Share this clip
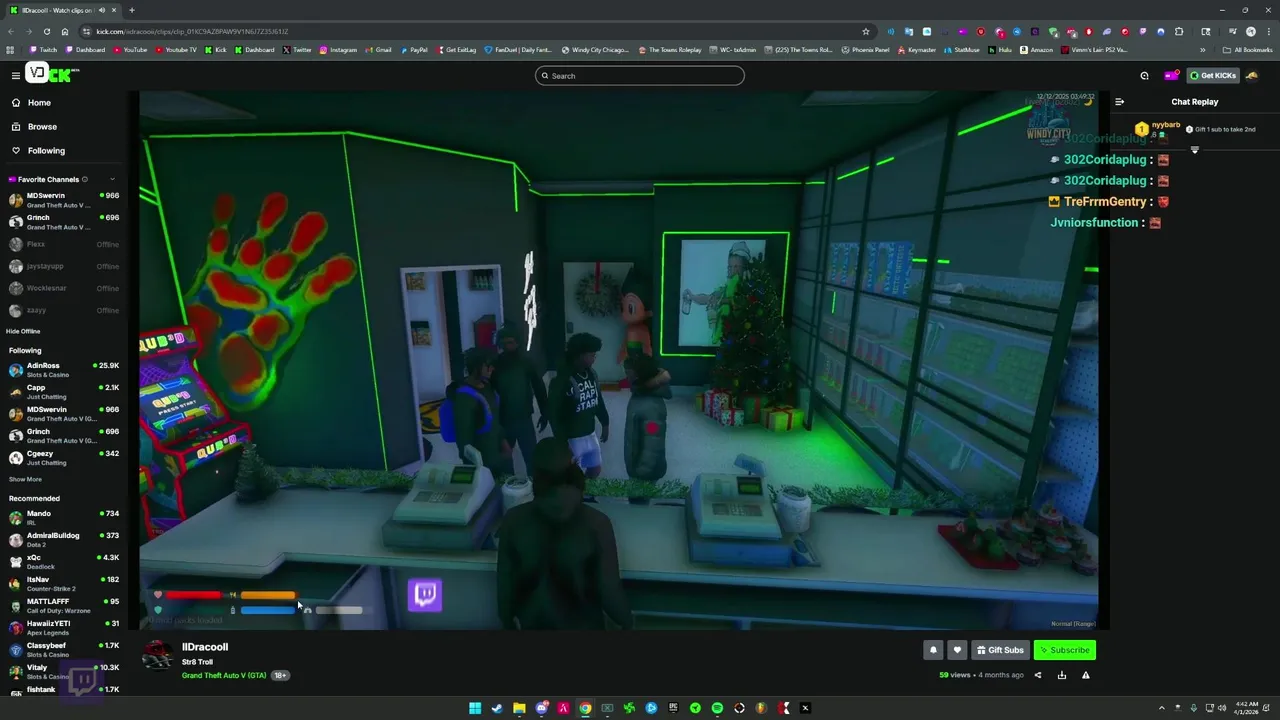This screenshot has height=720, width=1280. pos(1038,675)
